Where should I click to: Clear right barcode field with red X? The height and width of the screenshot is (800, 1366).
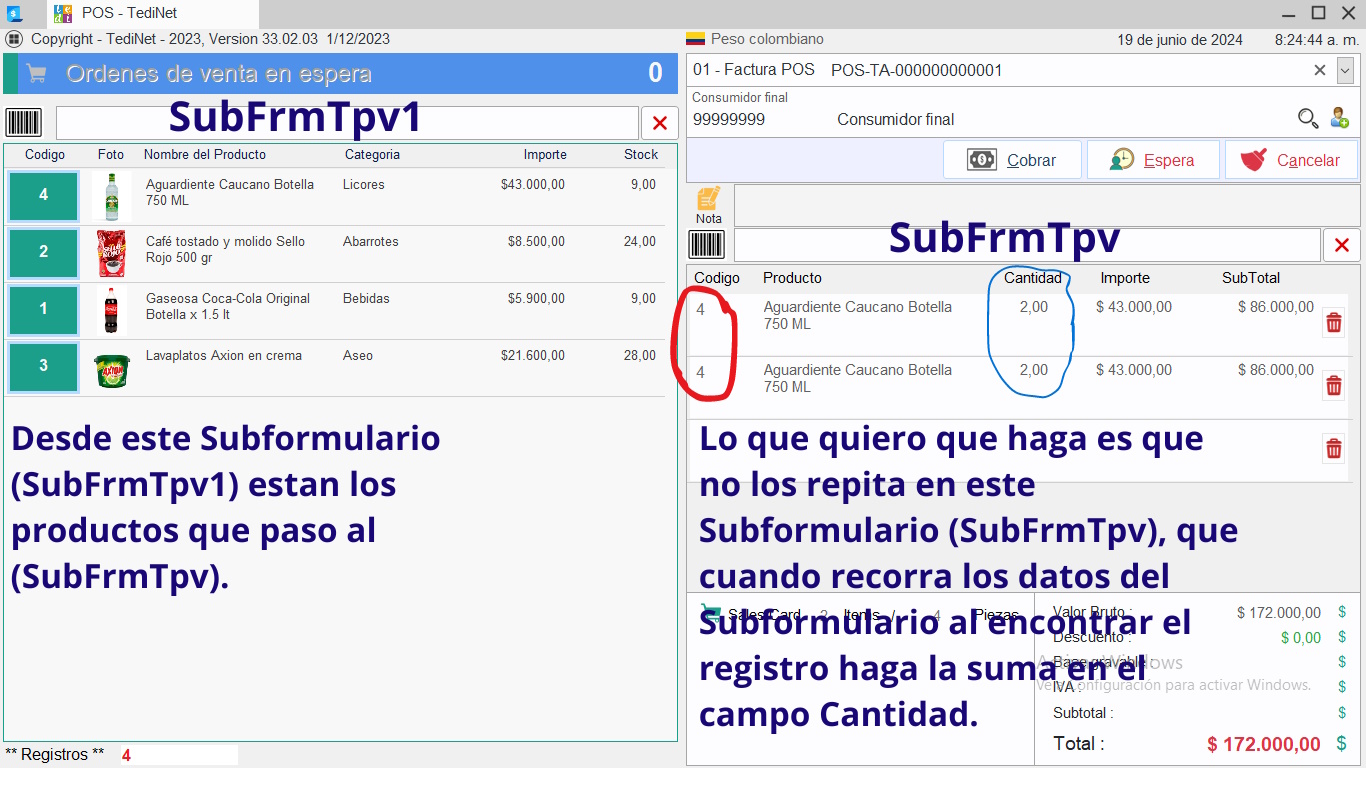point(1341,245)
